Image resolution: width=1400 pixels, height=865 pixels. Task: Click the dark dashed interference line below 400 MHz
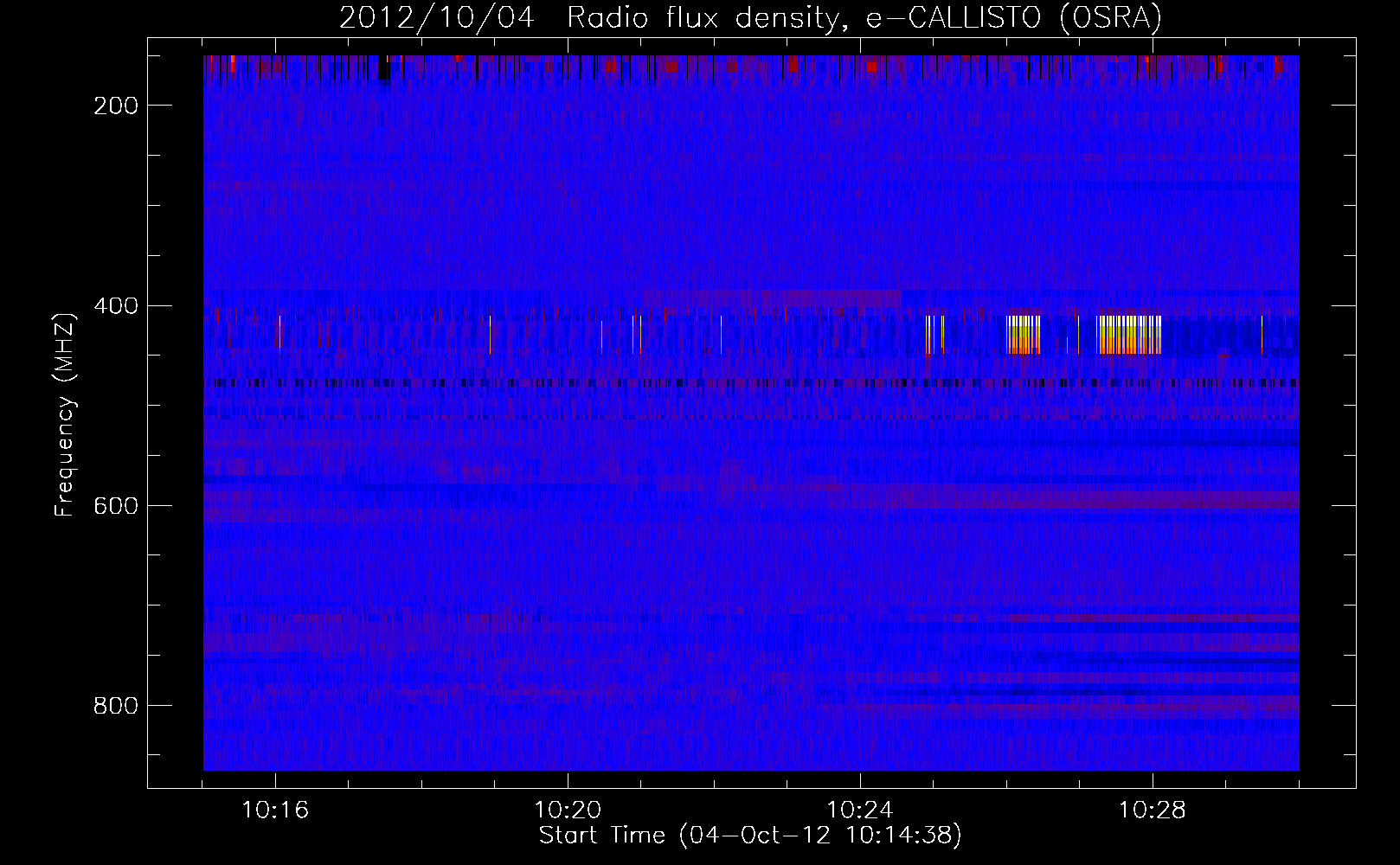click(x=751, y=382)
